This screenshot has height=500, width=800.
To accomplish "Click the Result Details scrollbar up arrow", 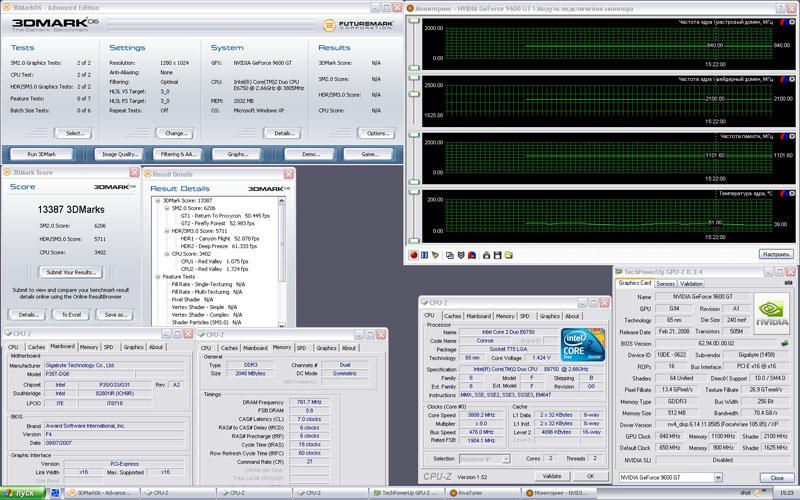I will [282, 202].
